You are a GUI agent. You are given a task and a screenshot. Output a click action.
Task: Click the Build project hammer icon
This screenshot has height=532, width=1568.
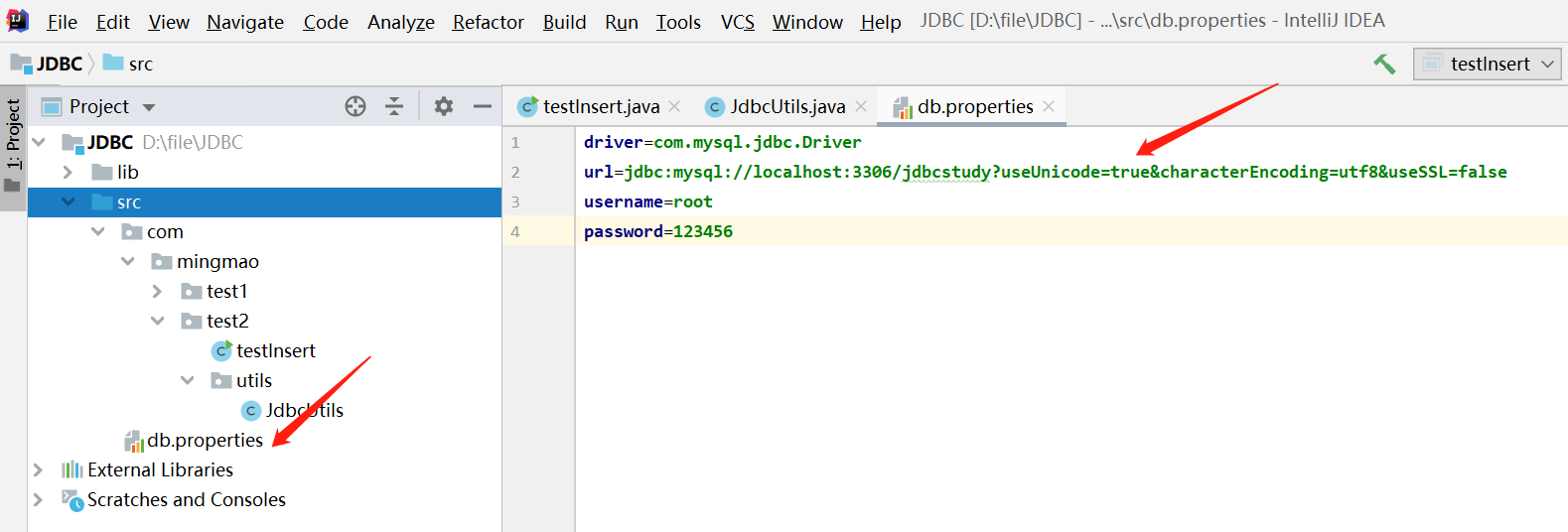(1384, 64)
